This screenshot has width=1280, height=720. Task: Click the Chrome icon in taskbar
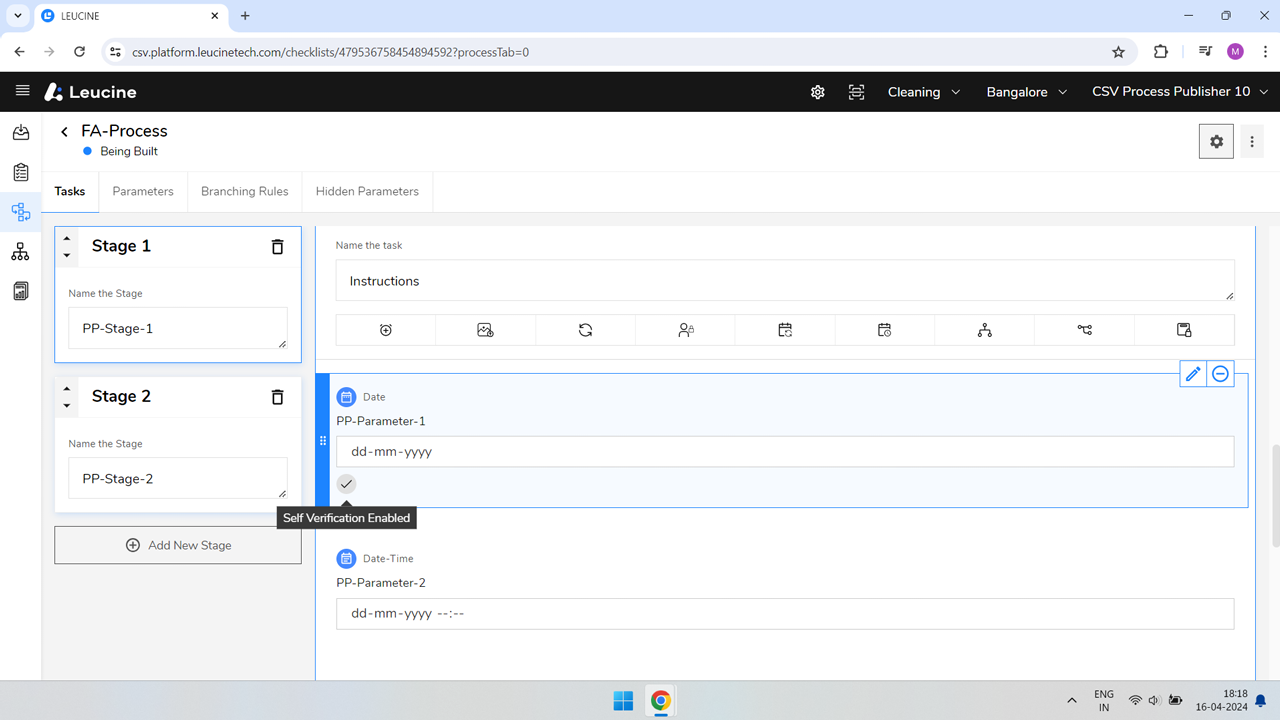click(660, 701)
